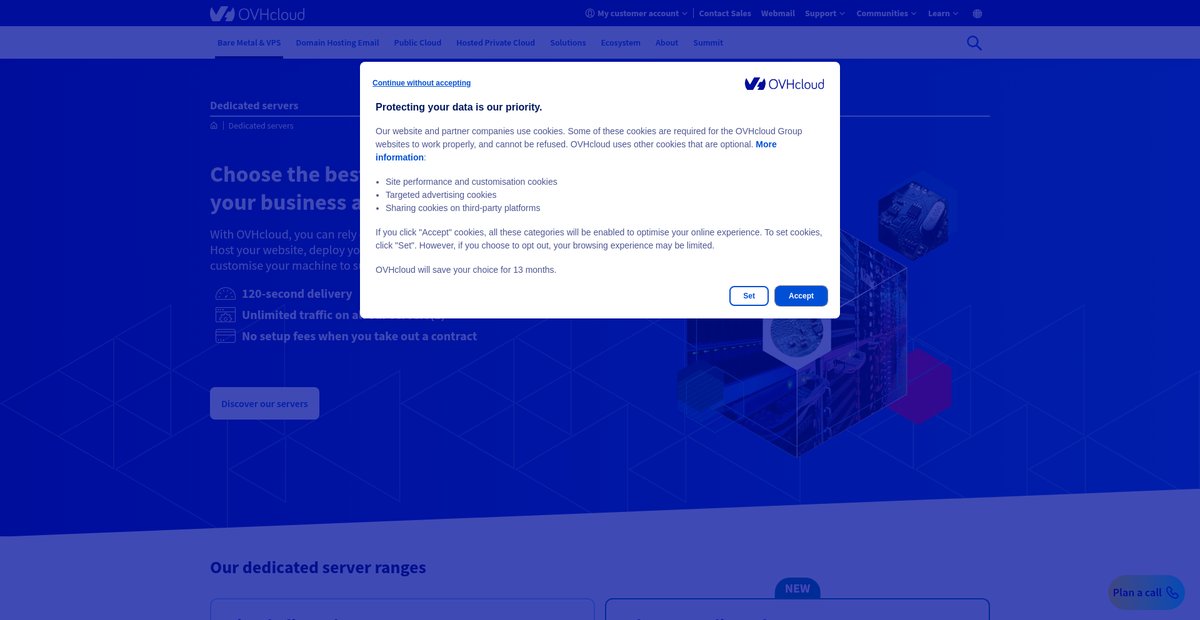This screenshot has height=620, width=1200.
Task: Click the 120-second delivery speedometer icon
Action: pyautogui.click(x=225, y=294)
